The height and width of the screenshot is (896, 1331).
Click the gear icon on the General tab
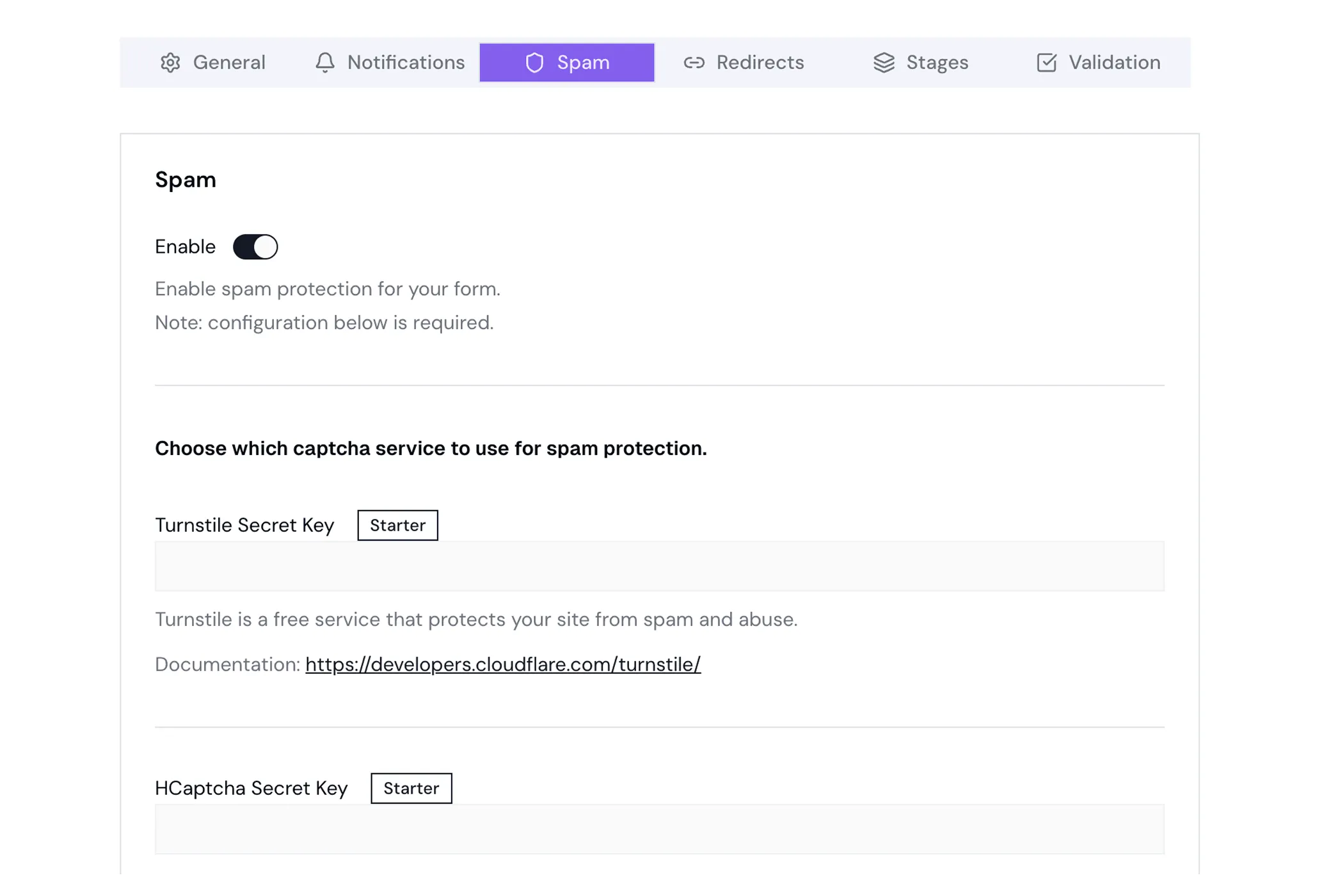[x=171, y=62]
